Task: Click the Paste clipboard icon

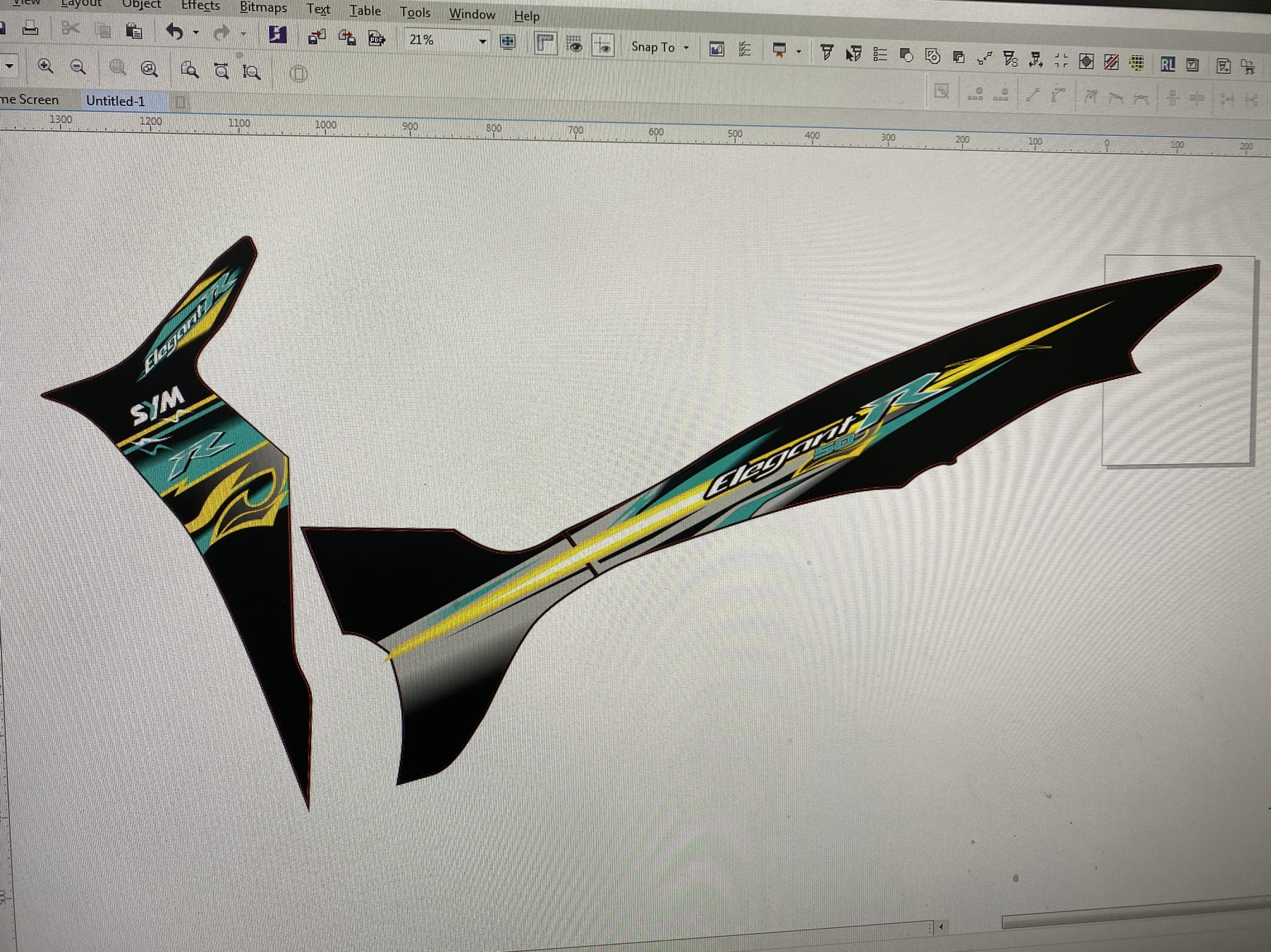Action: point(134,31)
